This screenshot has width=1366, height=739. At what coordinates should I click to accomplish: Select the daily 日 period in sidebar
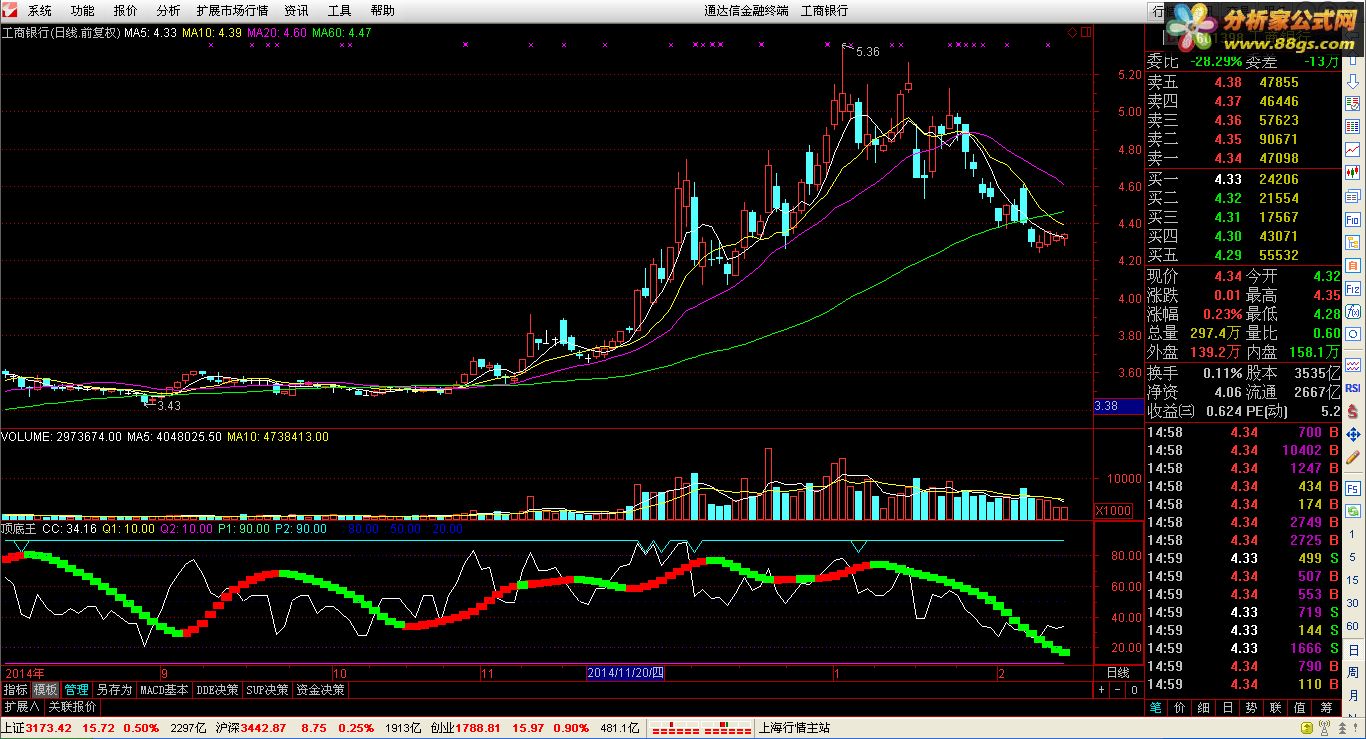click(1352, 650)
